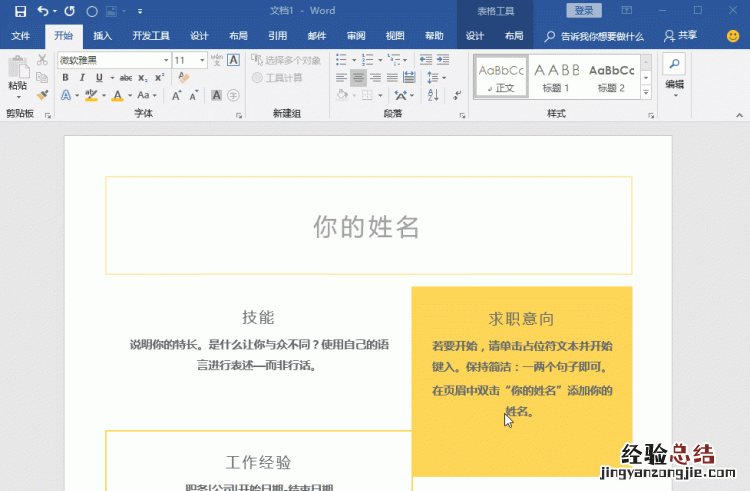Click the font color A button
The image size is (750, 491).
coord(117,95)
